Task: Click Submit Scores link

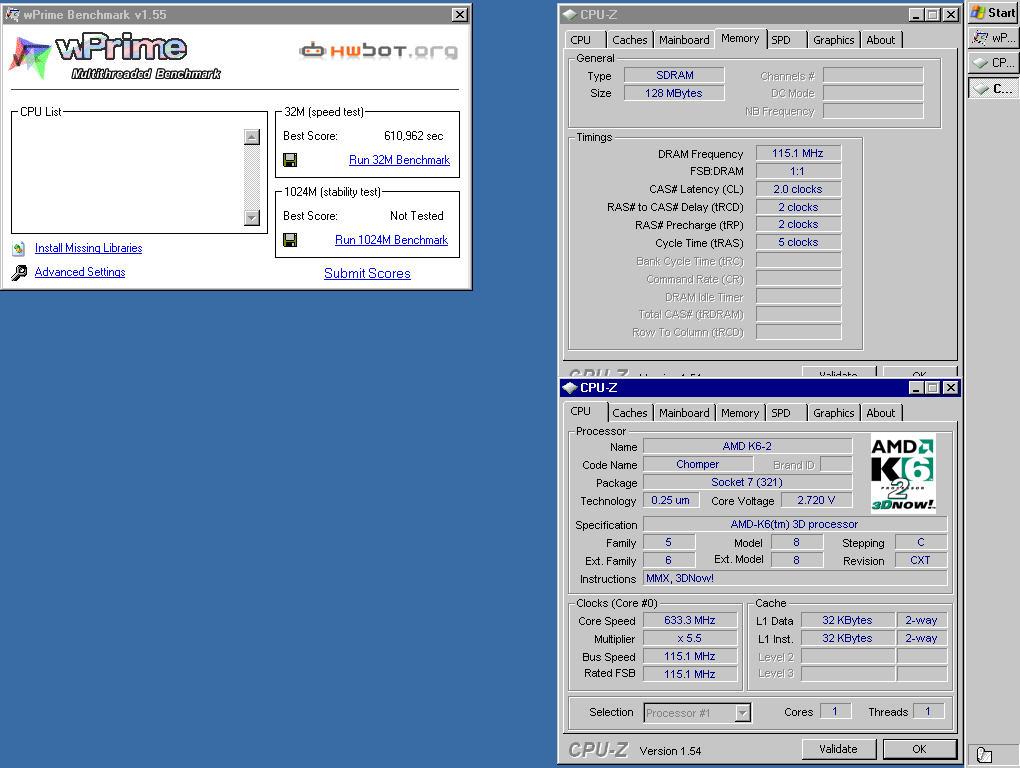Action: 367,273
